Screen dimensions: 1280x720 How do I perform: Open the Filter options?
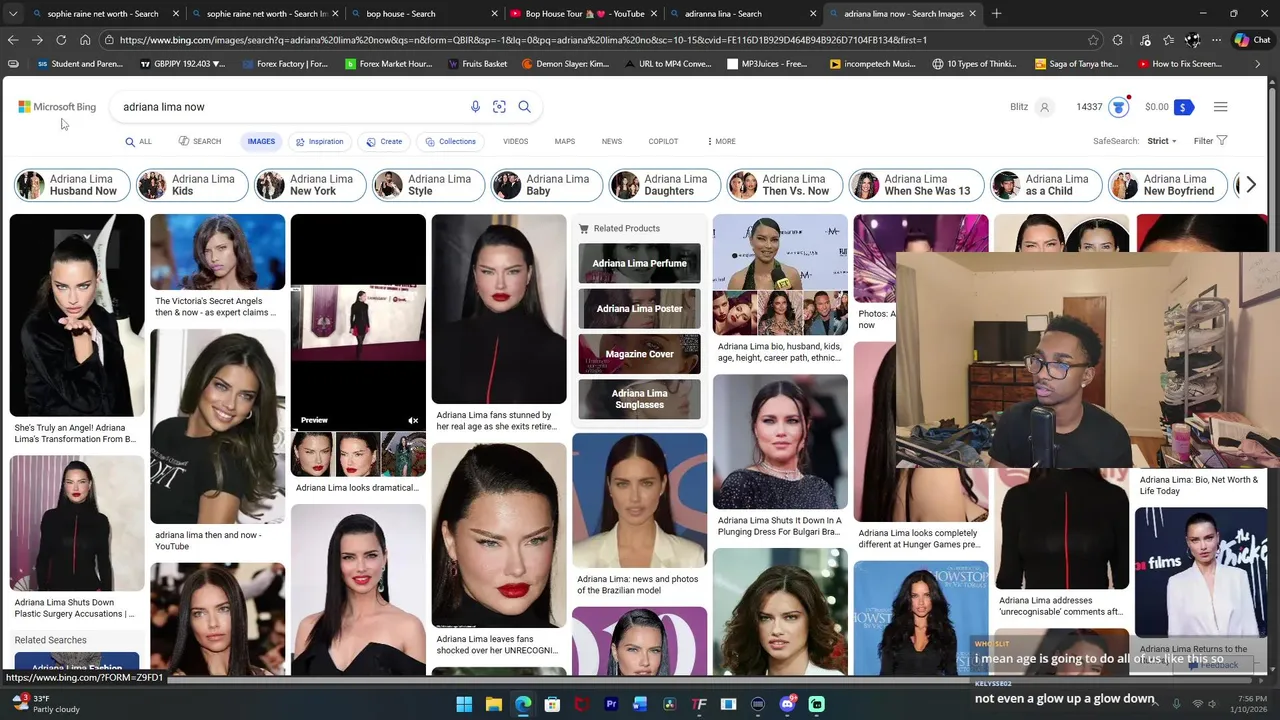(1210, 141)
